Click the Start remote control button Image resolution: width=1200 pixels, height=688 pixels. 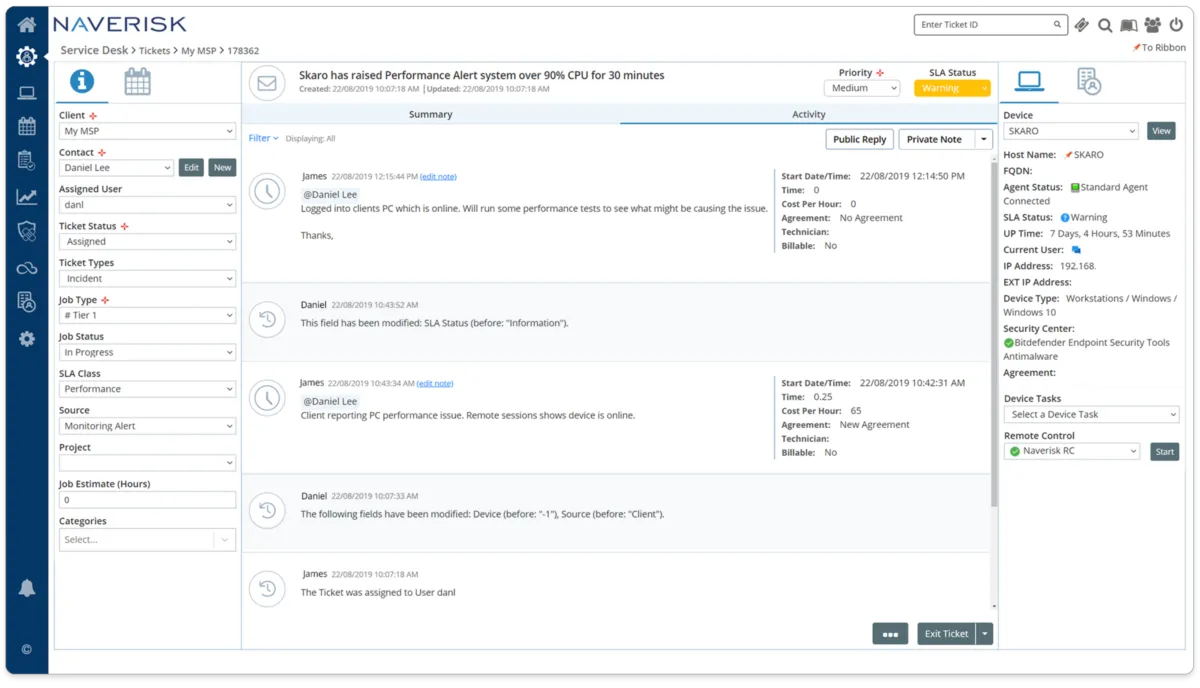1165,452
